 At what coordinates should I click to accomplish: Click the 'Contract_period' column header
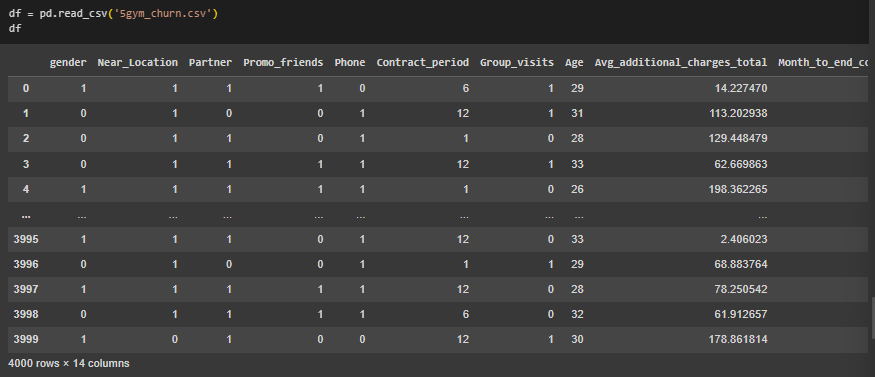pos(423,62)
